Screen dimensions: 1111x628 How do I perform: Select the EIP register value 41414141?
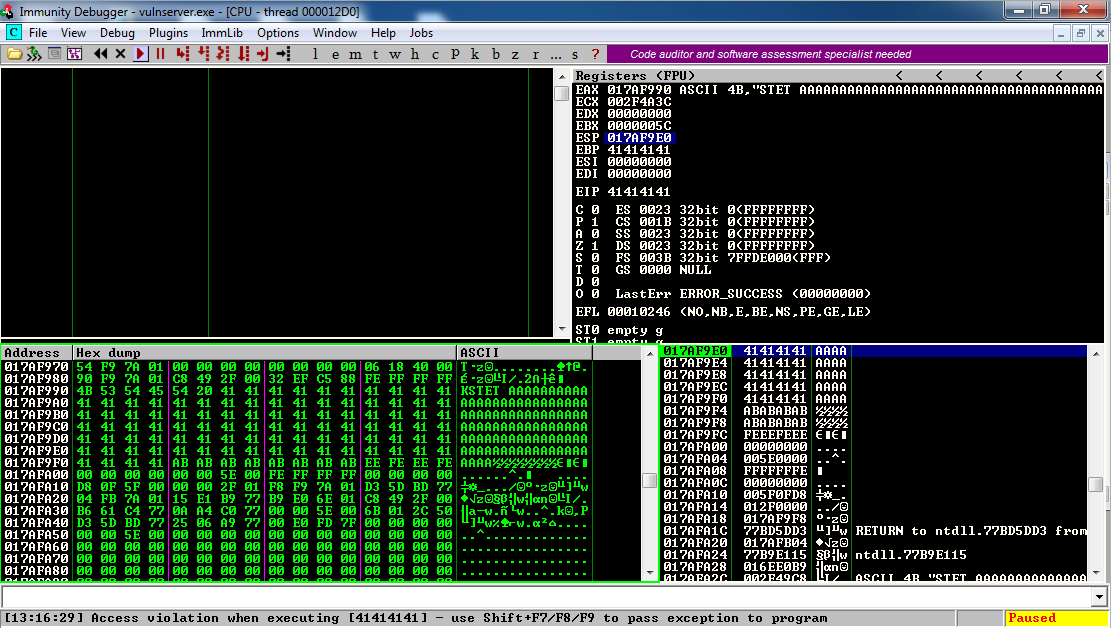click(638, 191)
